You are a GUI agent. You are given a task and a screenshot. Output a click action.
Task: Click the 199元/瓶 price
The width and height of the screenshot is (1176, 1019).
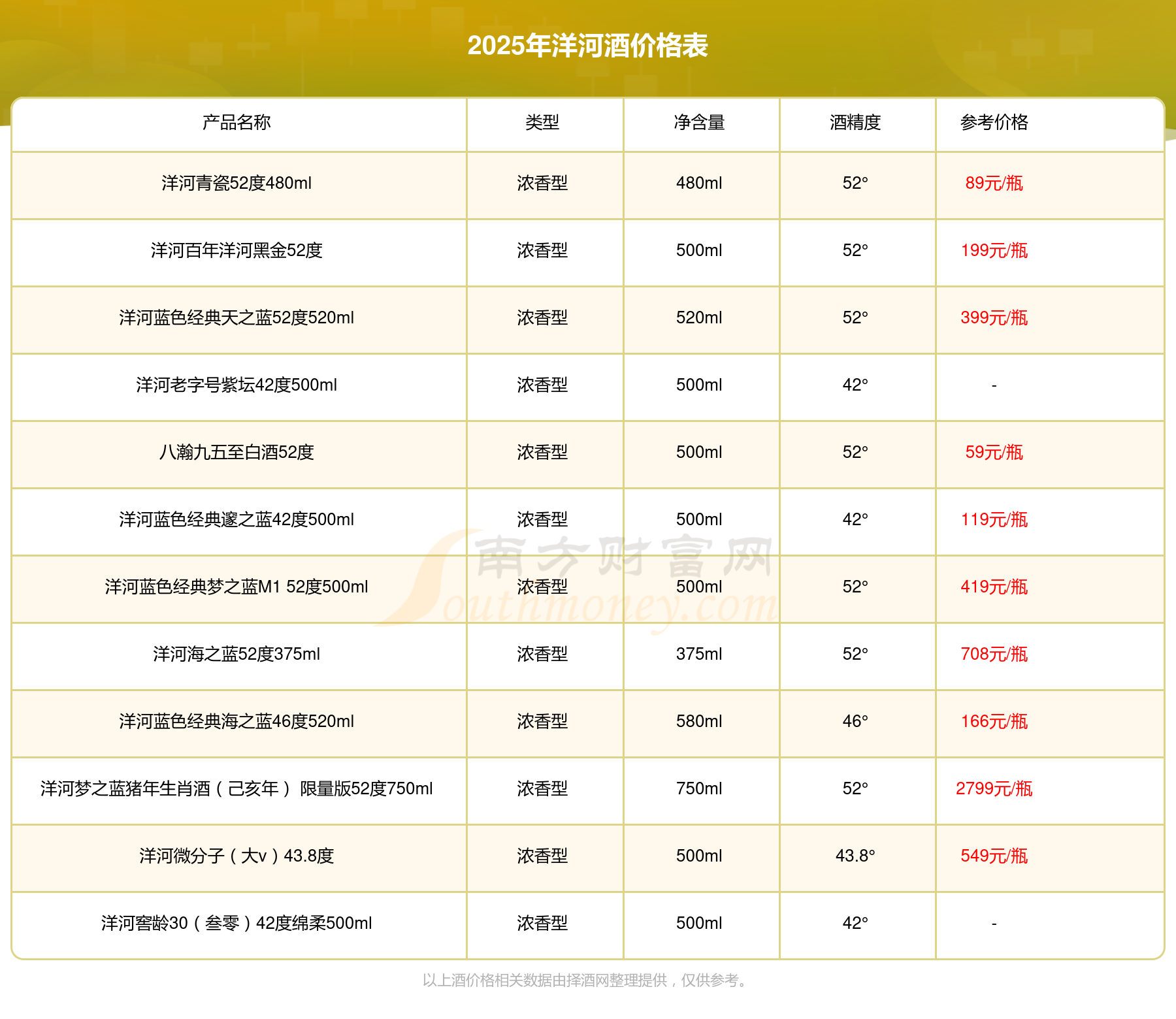pyautogui.click(x=994, y=250)
